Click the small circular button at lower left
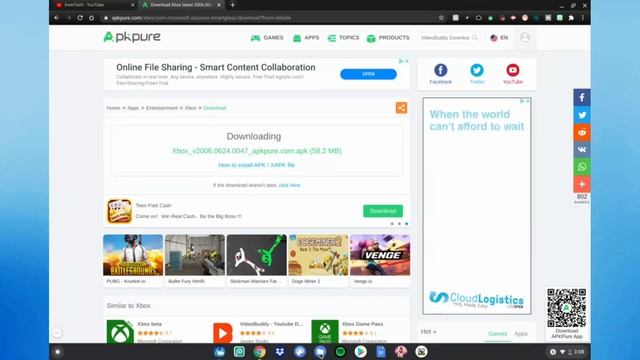The image size is (640, 360). [57, 333]
